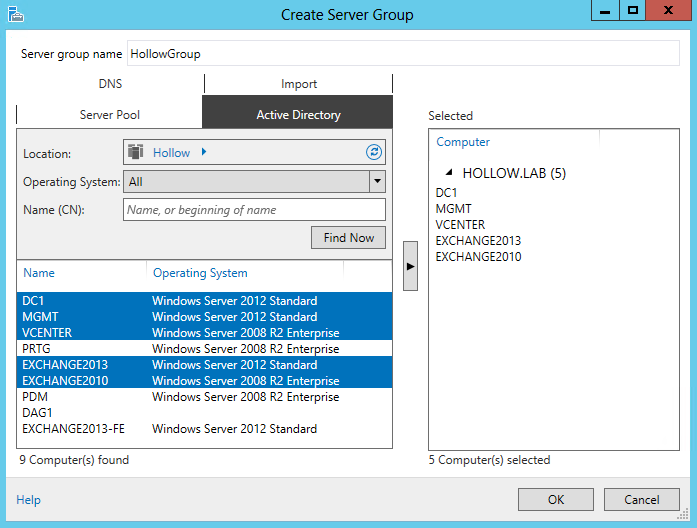
Task: Expand the Hollow location breadcrumb arrow
Action: coord(203,152)
